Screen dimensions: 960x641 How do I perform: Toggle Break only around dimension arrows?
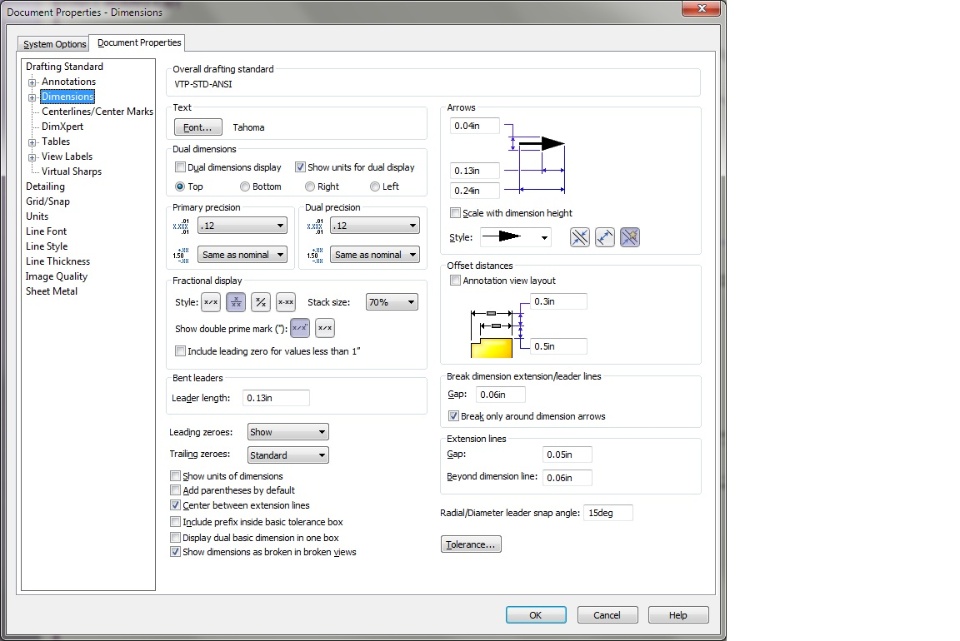[454, 416]
